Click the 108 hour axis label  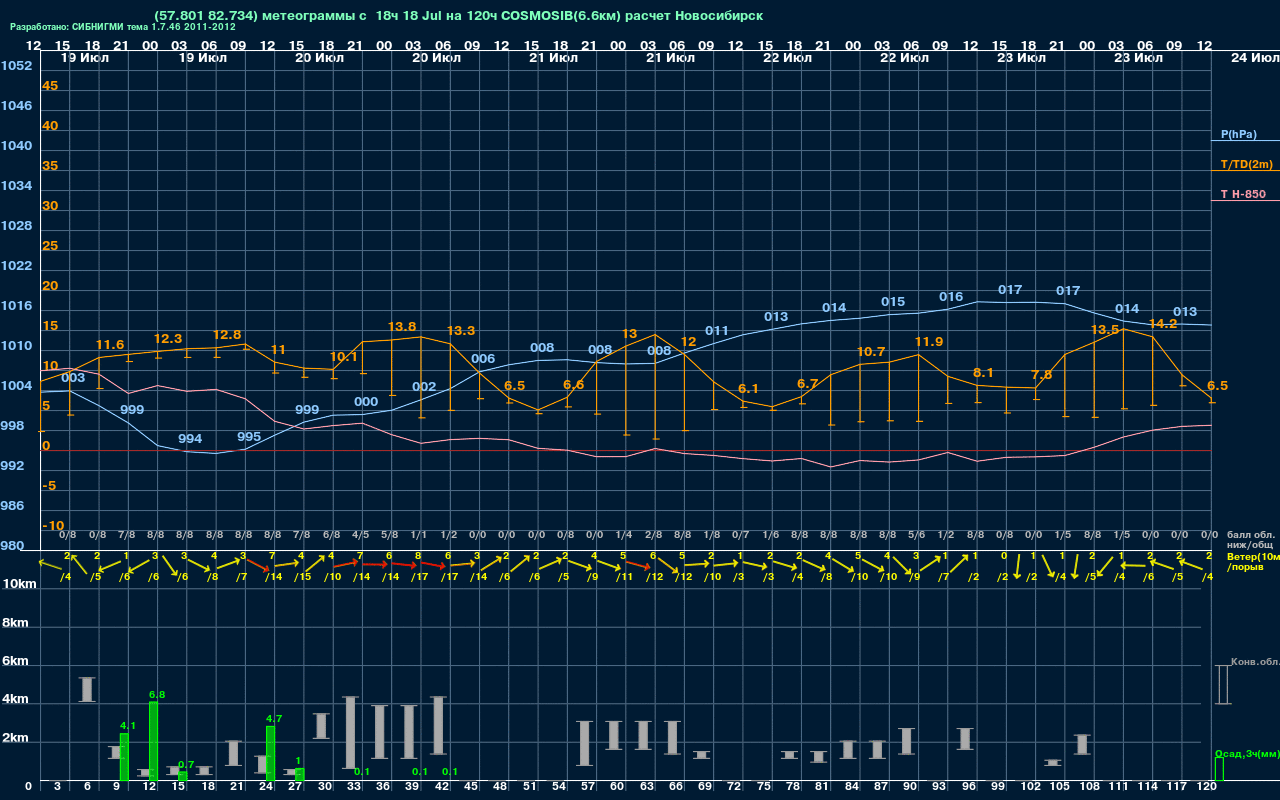[1090, 788]
